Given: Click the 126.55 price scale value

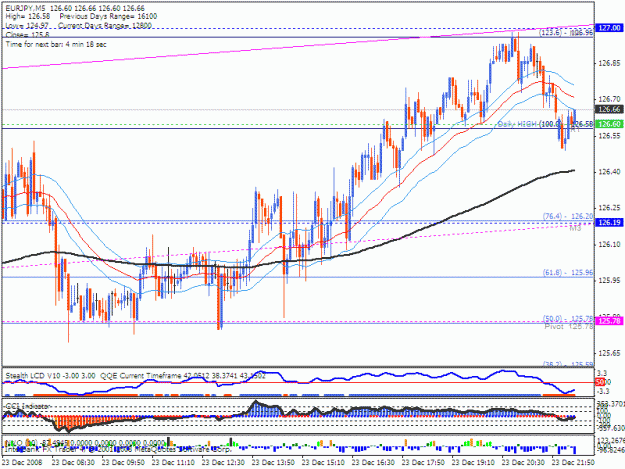Looking at the screenshot, I should click(x=609, y=136).
